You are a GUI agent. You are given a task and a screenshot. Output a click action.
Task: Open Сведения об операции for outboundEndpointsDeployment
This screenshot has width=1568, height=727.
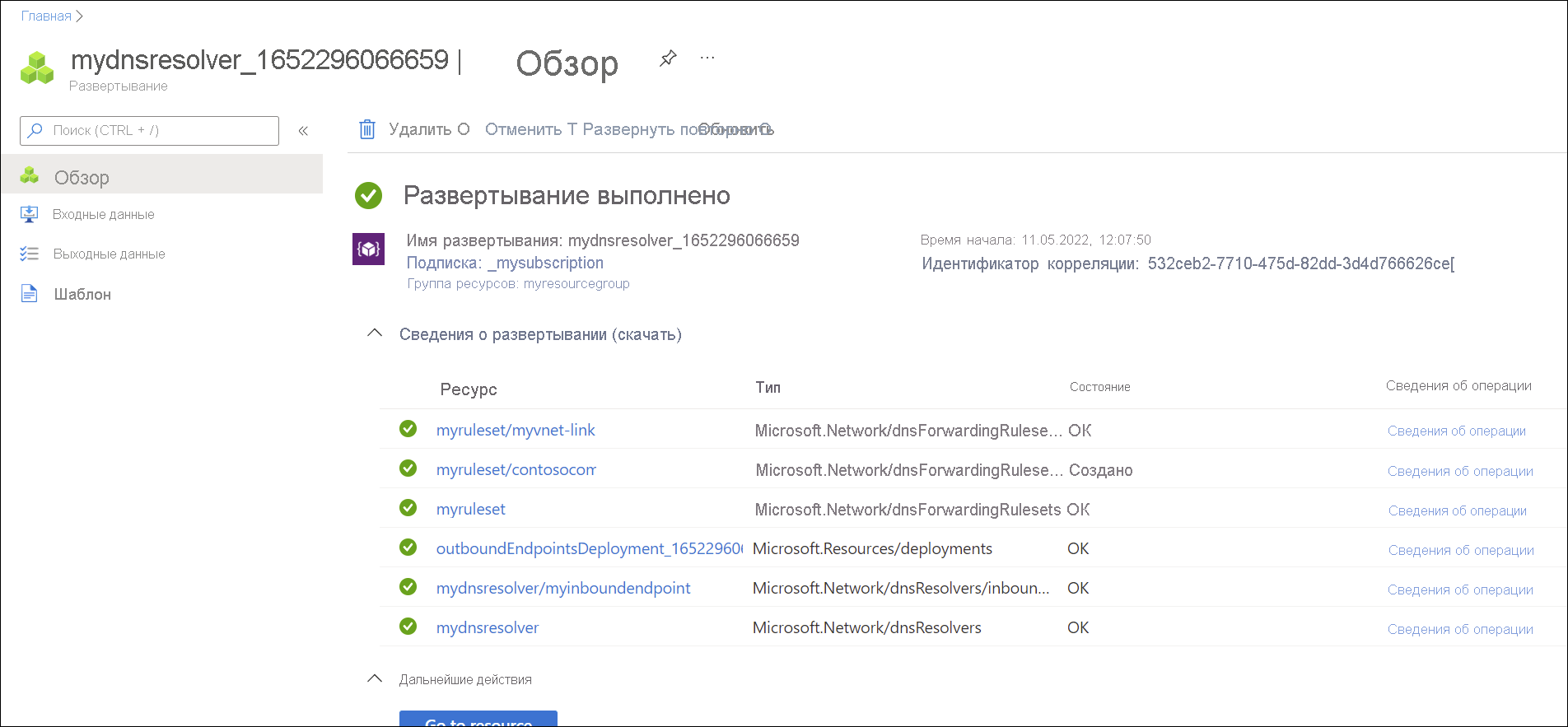pyautogui.click(x=1461, y=550)
